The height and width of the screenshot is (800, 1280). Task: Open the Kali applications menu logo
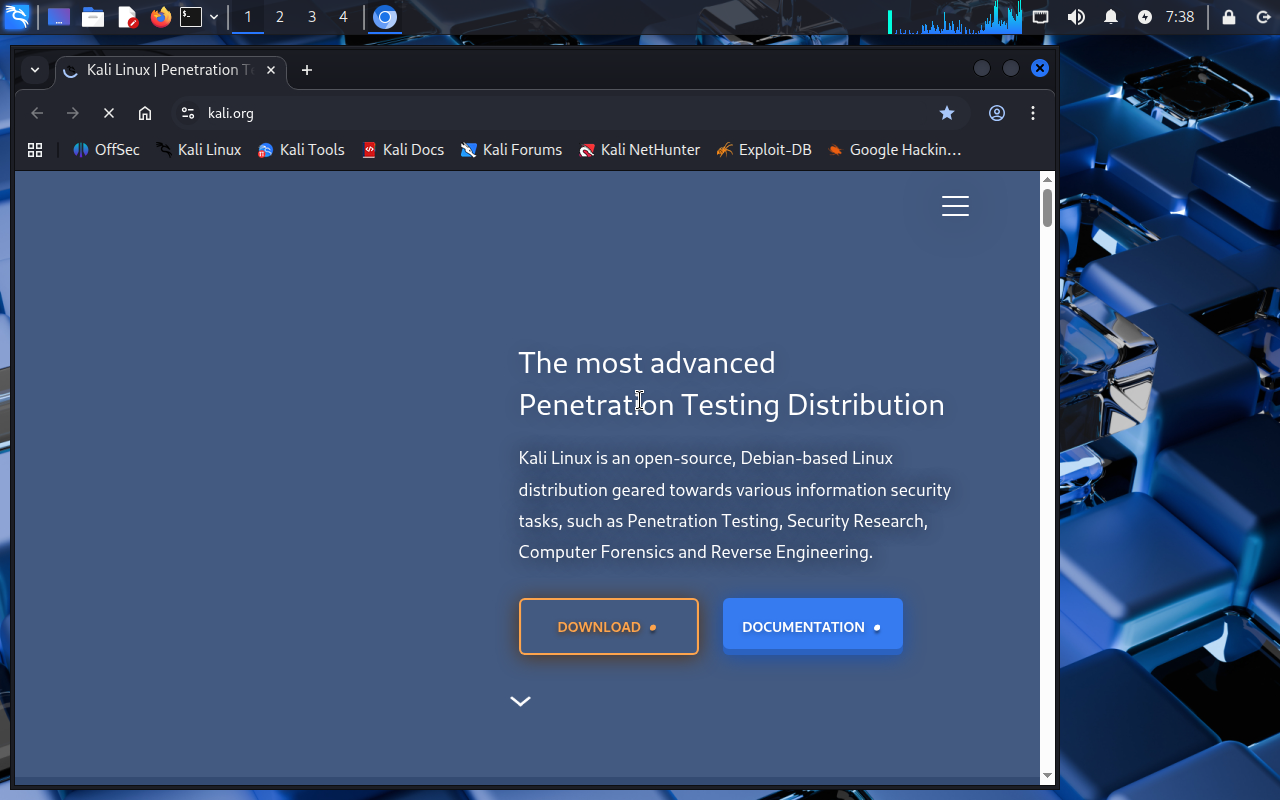[17, 17]
